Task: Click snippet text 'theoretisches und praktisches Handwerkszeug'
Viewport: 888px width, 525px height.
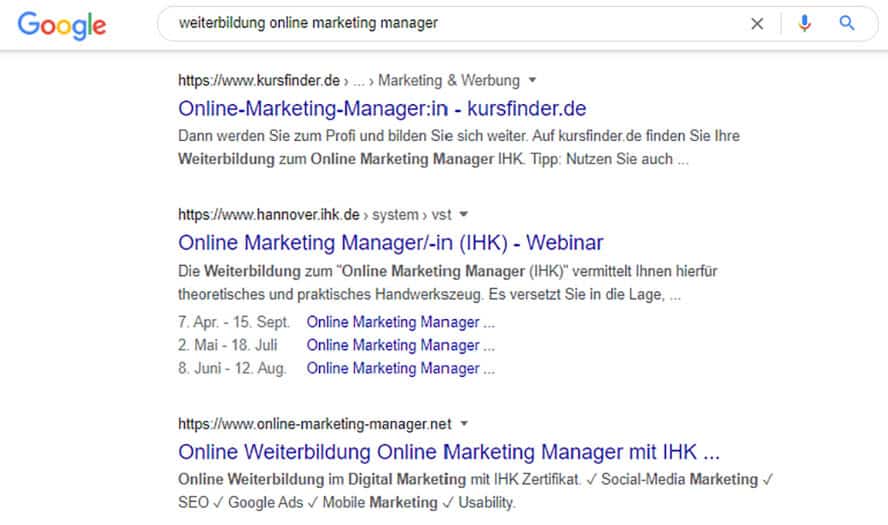Action: 330,294
